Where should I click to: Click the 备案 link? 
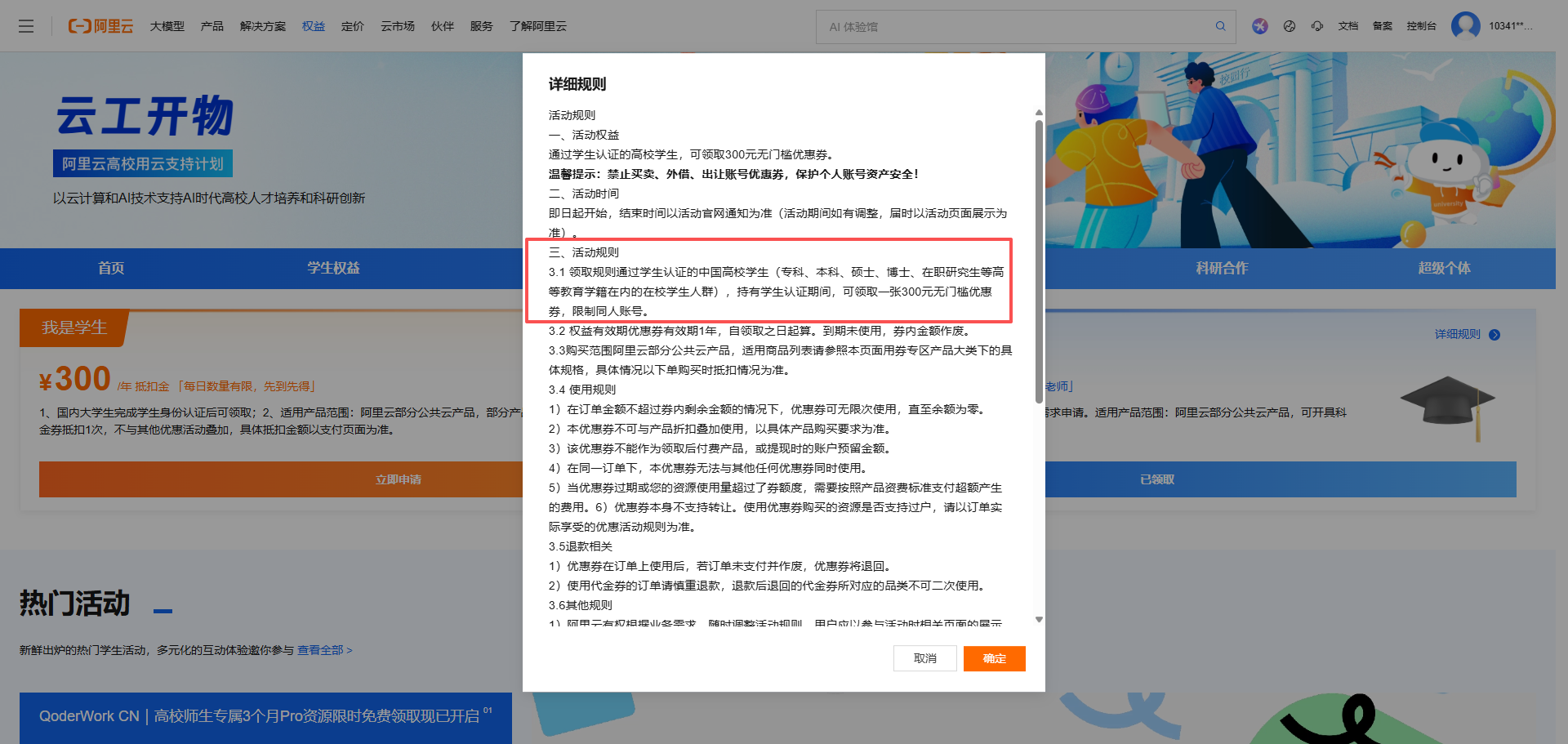click(x=1383, y=26)
